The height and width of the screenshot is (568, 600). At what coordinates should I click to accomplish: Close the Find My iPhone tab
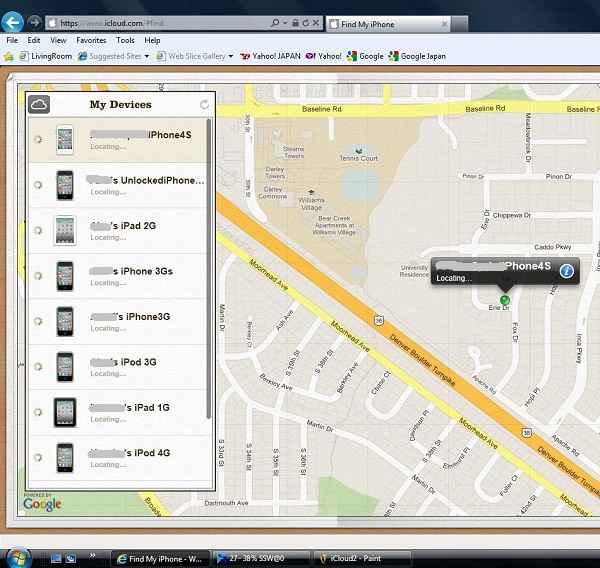pos(444,24)
